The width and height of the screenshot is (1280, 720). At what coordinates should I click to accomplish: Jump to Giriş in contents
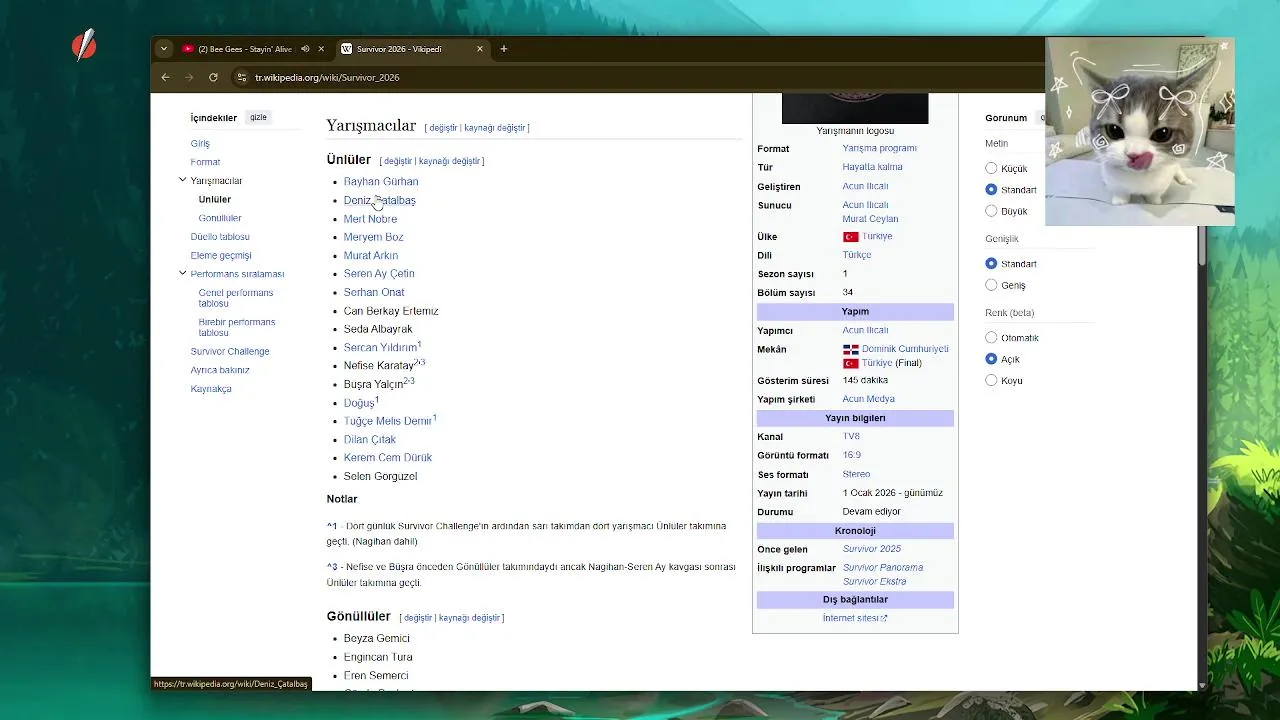[x=200, y=144]
